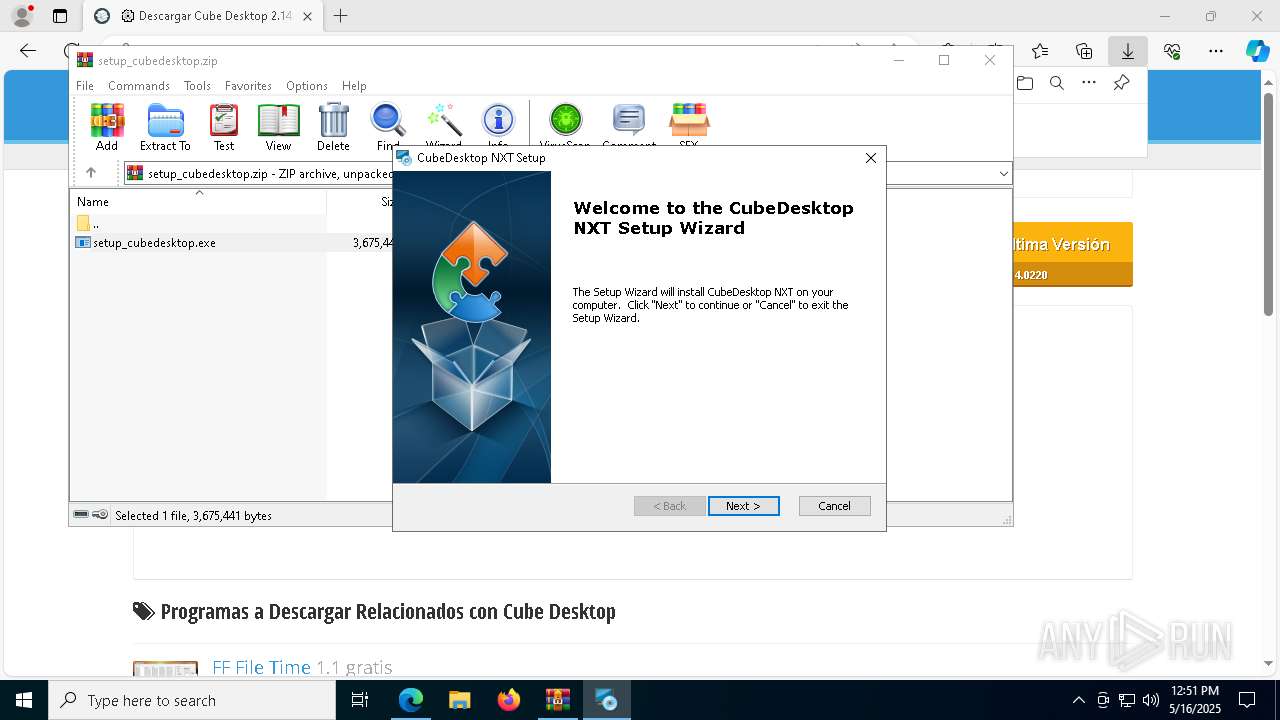
Task: Open Edge tab actions menu icon
Action: coord(60,16)
